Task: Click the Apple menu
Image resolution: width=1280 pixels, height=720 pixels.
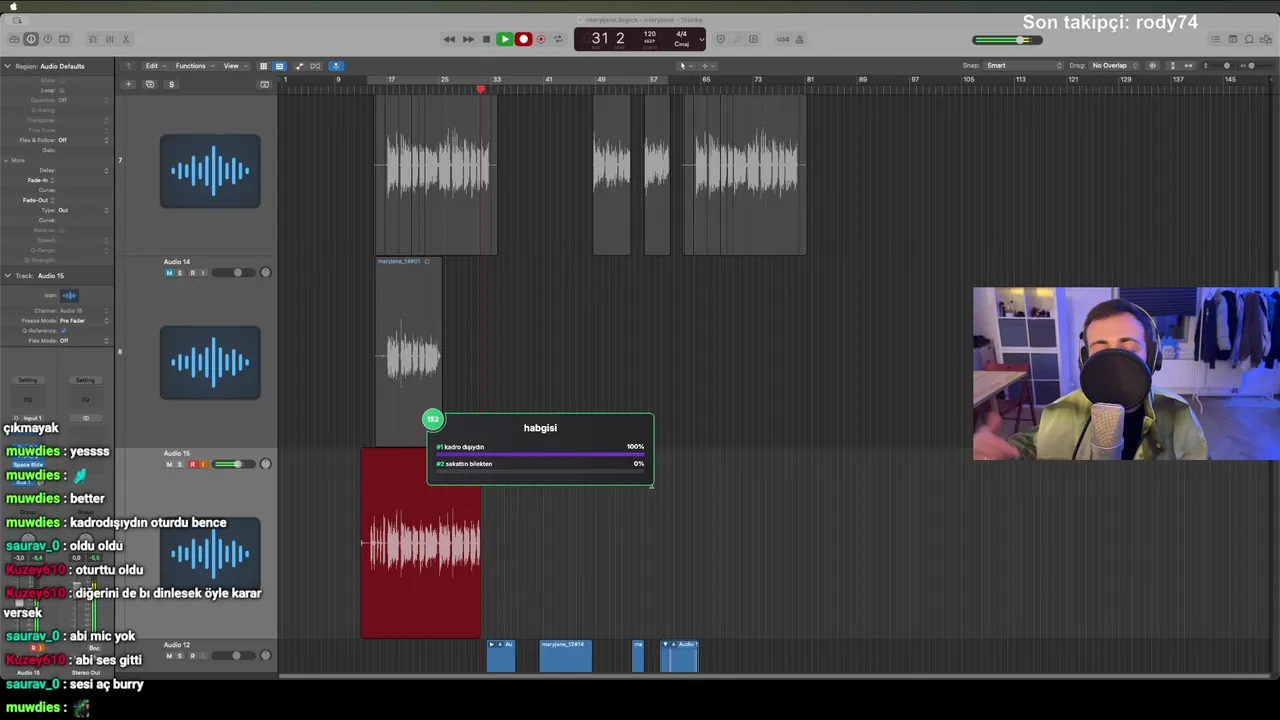Action: click(13, 6)
